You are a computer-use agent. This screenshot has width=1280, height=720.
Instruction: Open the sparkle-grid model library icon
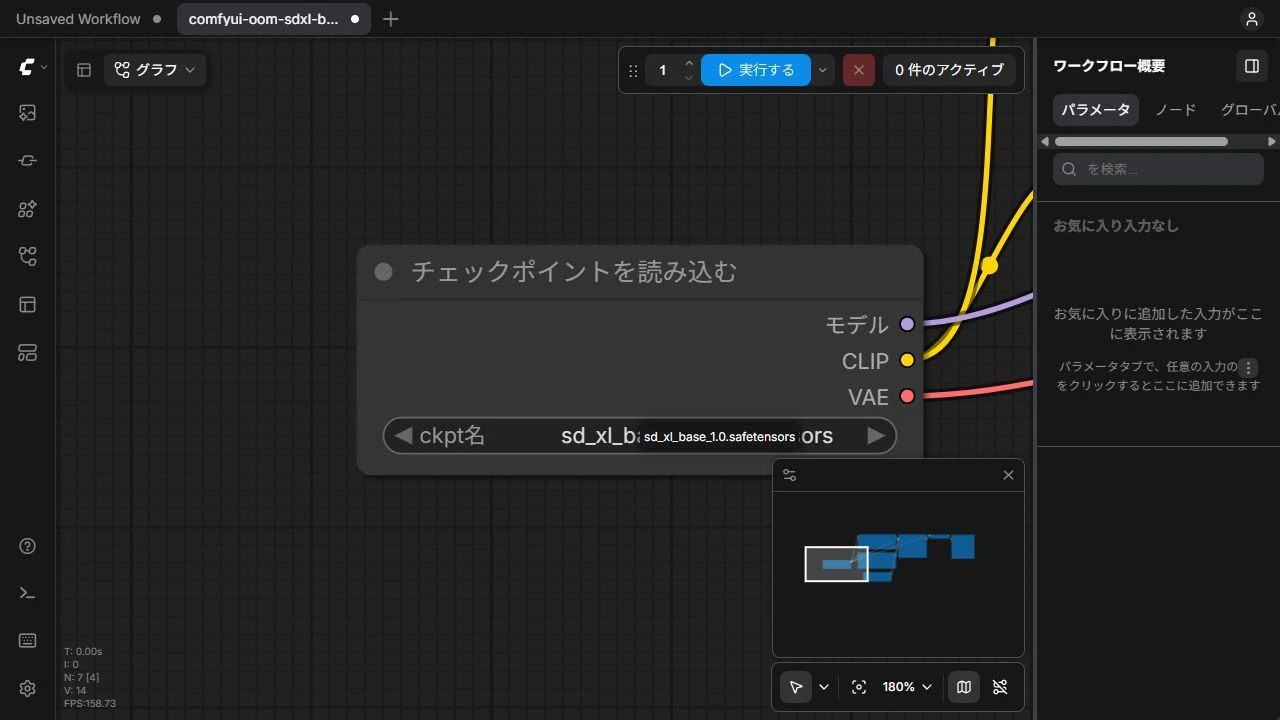(28, 209)
